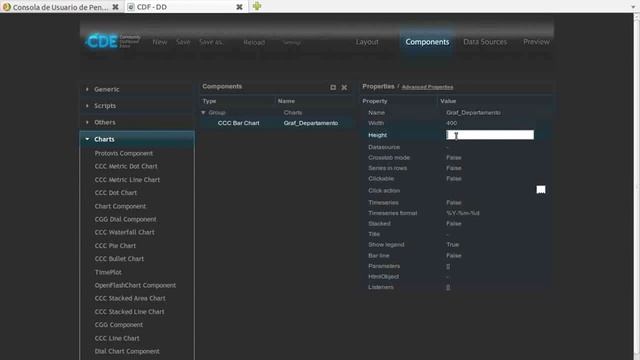640x360 pixels.
Task: Add a CGG Dial Component
Action: point(125,219)
